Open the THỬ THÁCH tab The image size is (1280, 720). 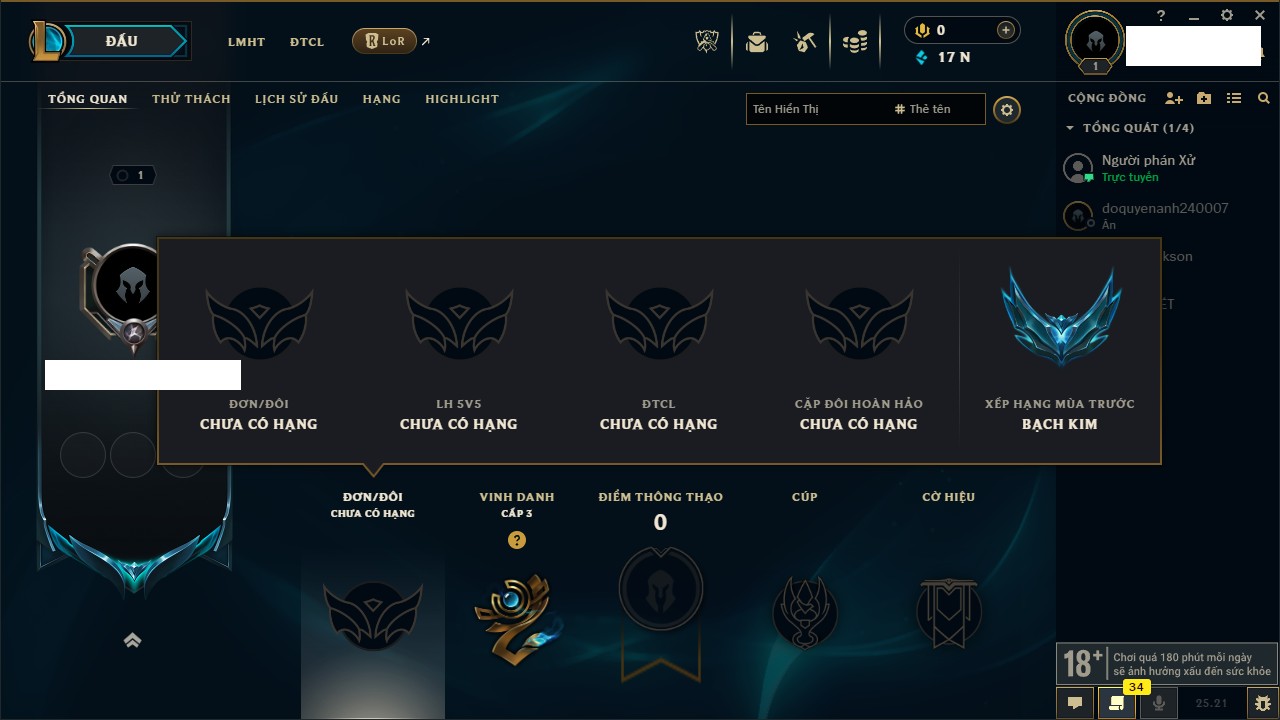click(191, 99)
